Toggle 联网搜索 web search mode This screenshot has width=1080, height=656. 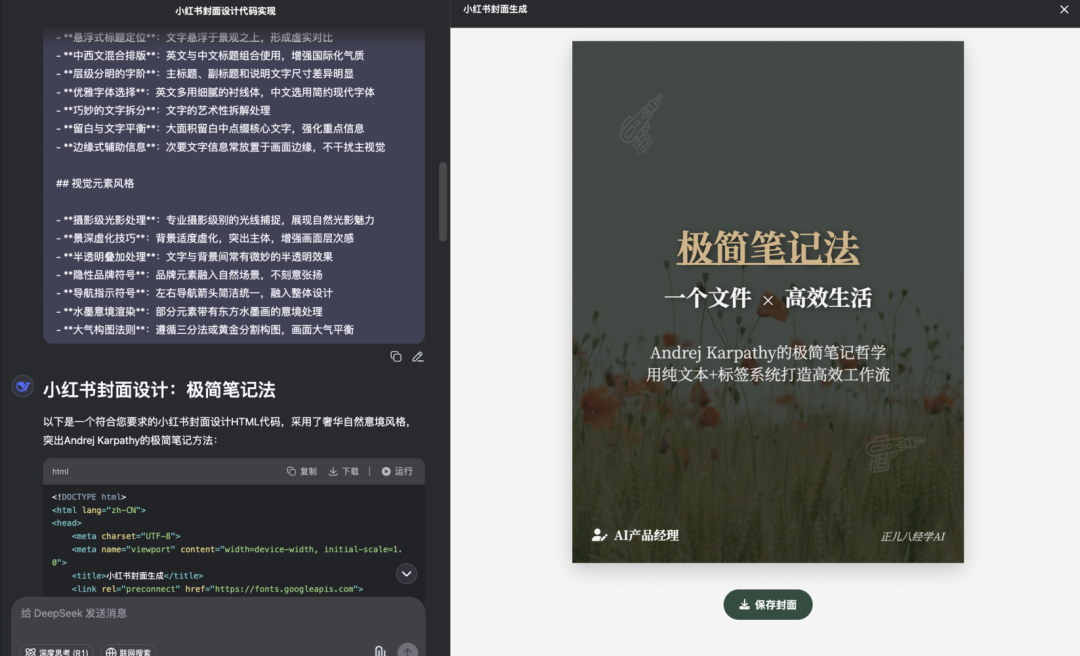127,652
